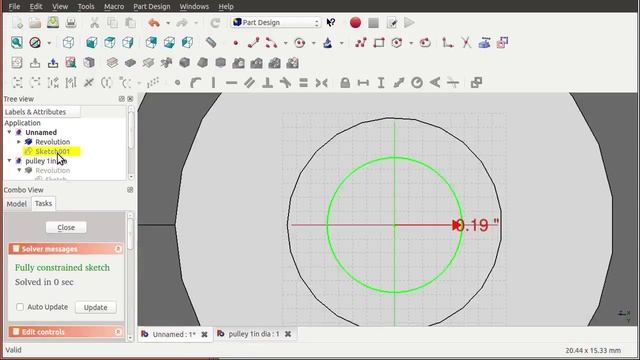
Task: Open the circle tools dropdown arrow
Action: pos(313,43)
